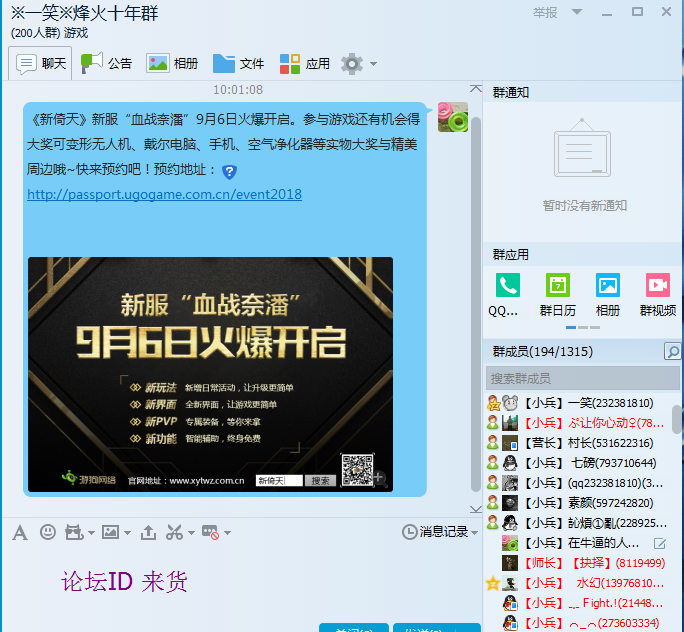Viewport: 684px width, 632px height.
Task: Select member (qq232381810)(3...
Action: pos(578,483)
